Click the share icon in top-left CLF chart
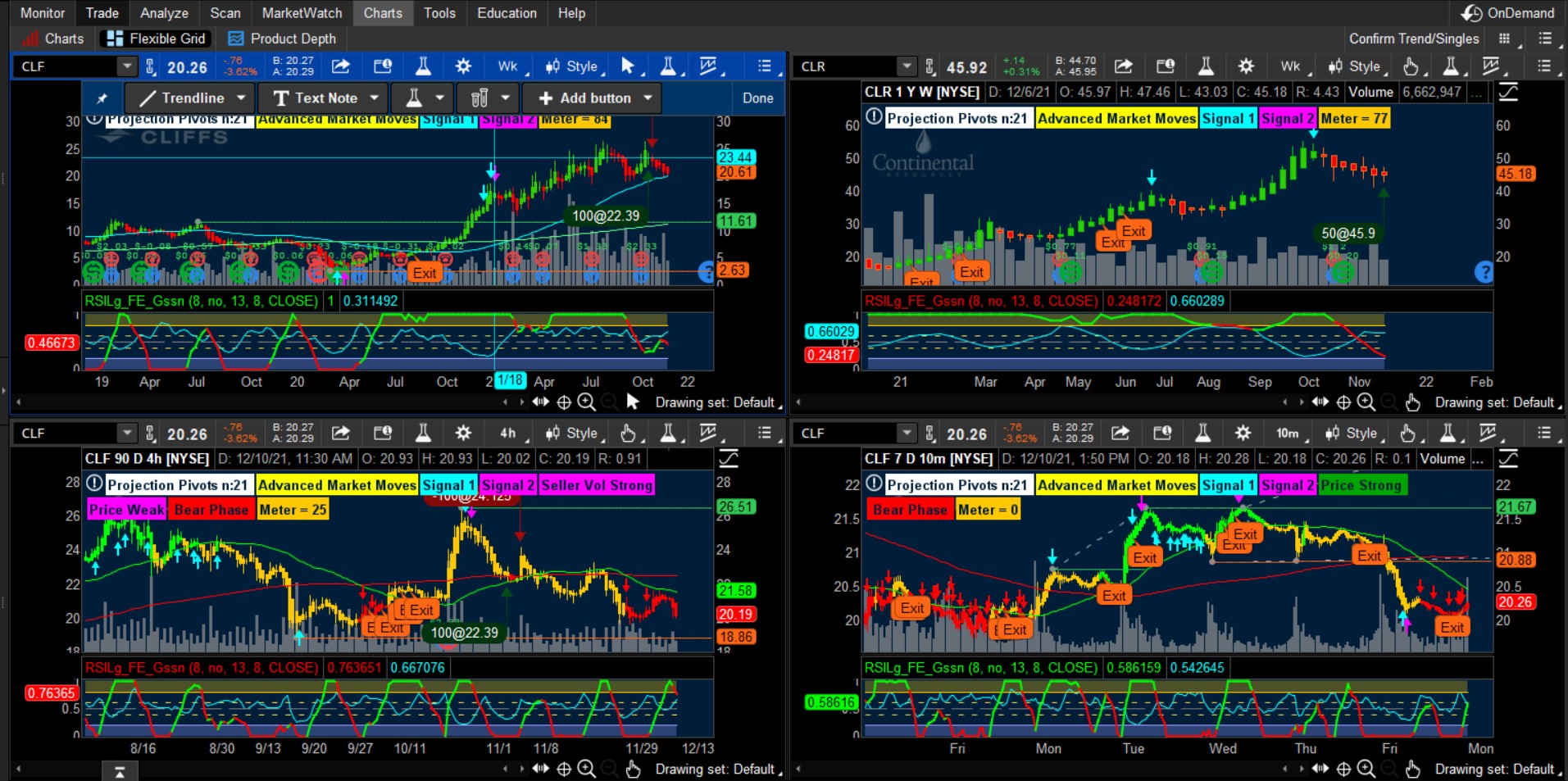The height and width of the screenshot is (781, 1568). (x=341, y=66)
